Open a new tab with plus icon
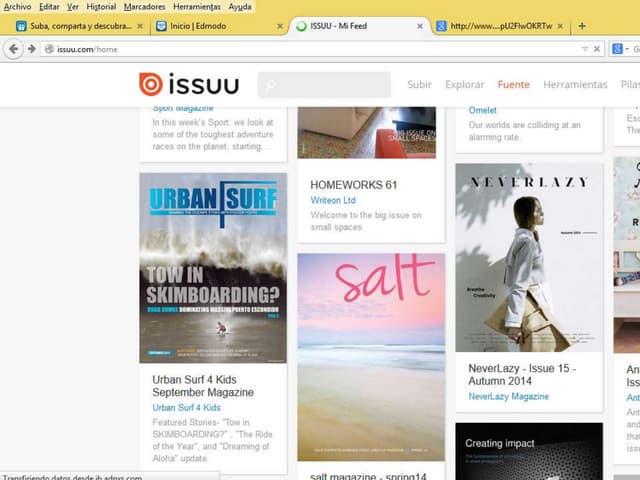This screenshot has width=640, height=480. 582,26
